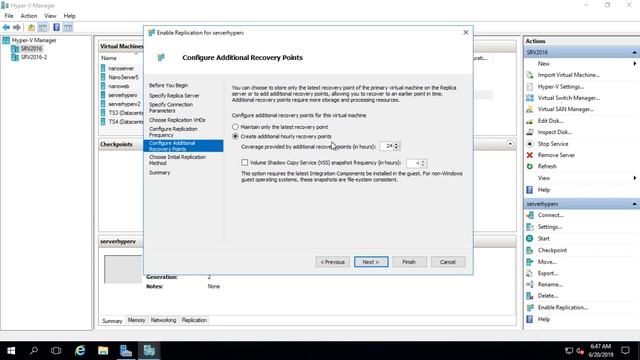The image size is (640, 360).
Task: Click Windows Start button
Action: click(11, 351)
